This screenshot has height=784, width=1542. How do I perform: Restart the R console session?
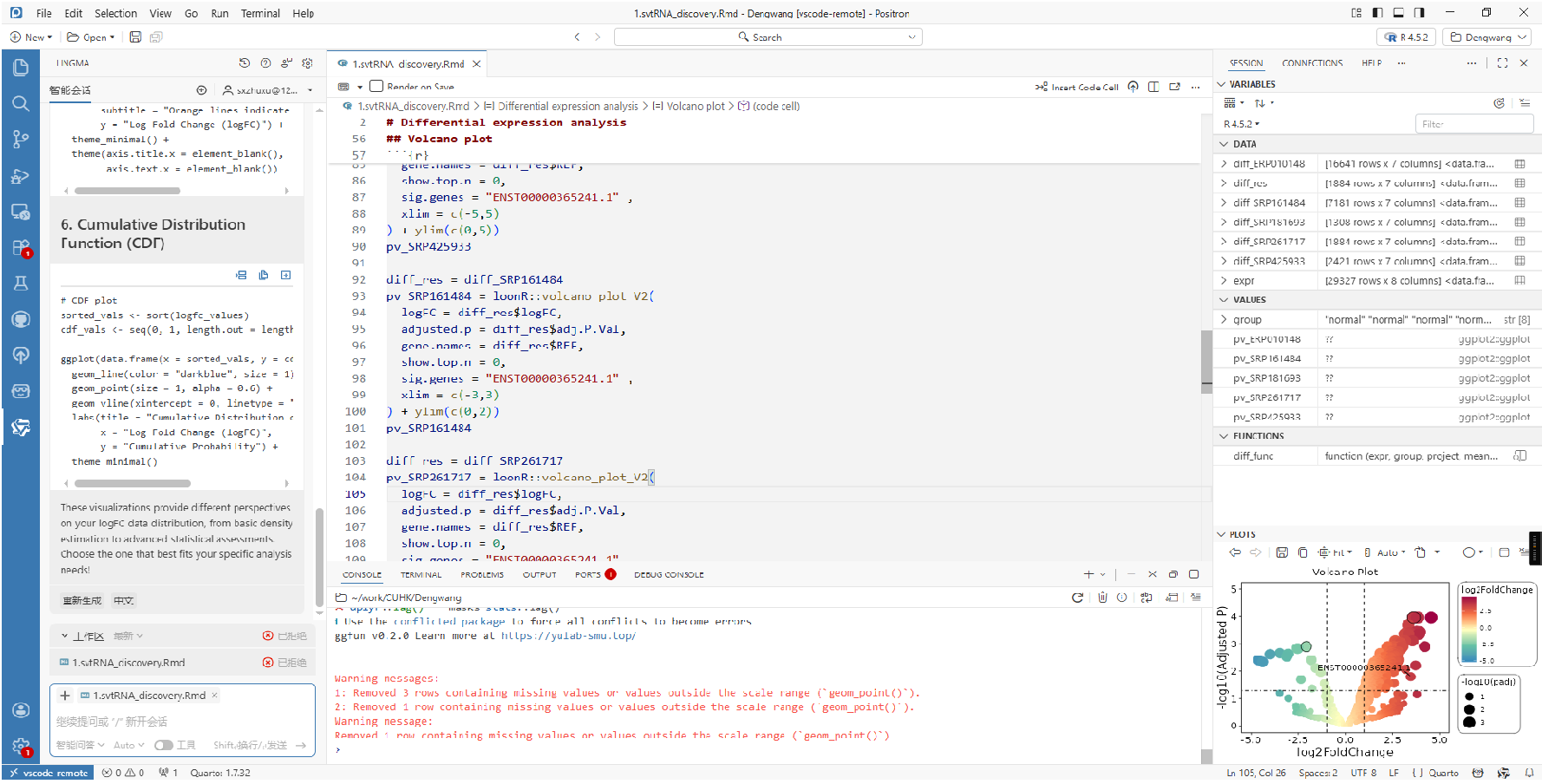pyautogui.click(x=1077, y=598)
